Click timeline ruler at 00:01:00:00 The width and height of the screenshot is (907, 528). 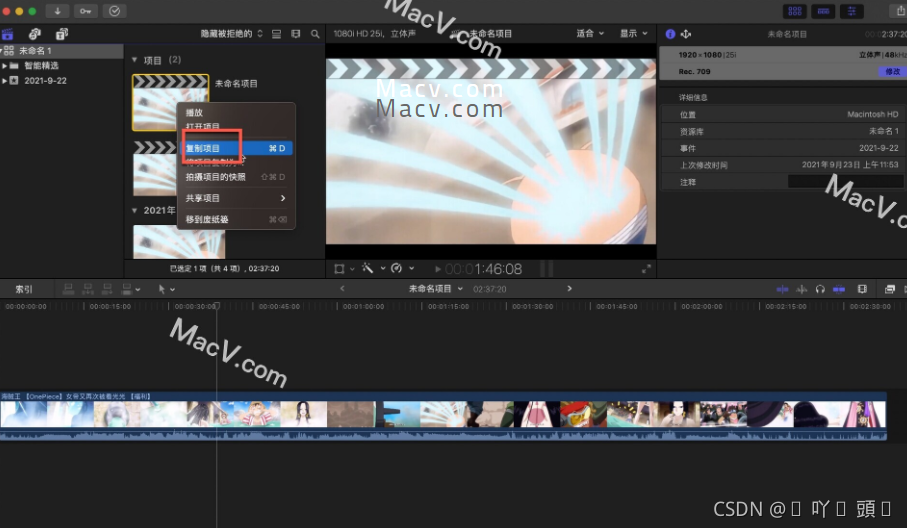363,307
